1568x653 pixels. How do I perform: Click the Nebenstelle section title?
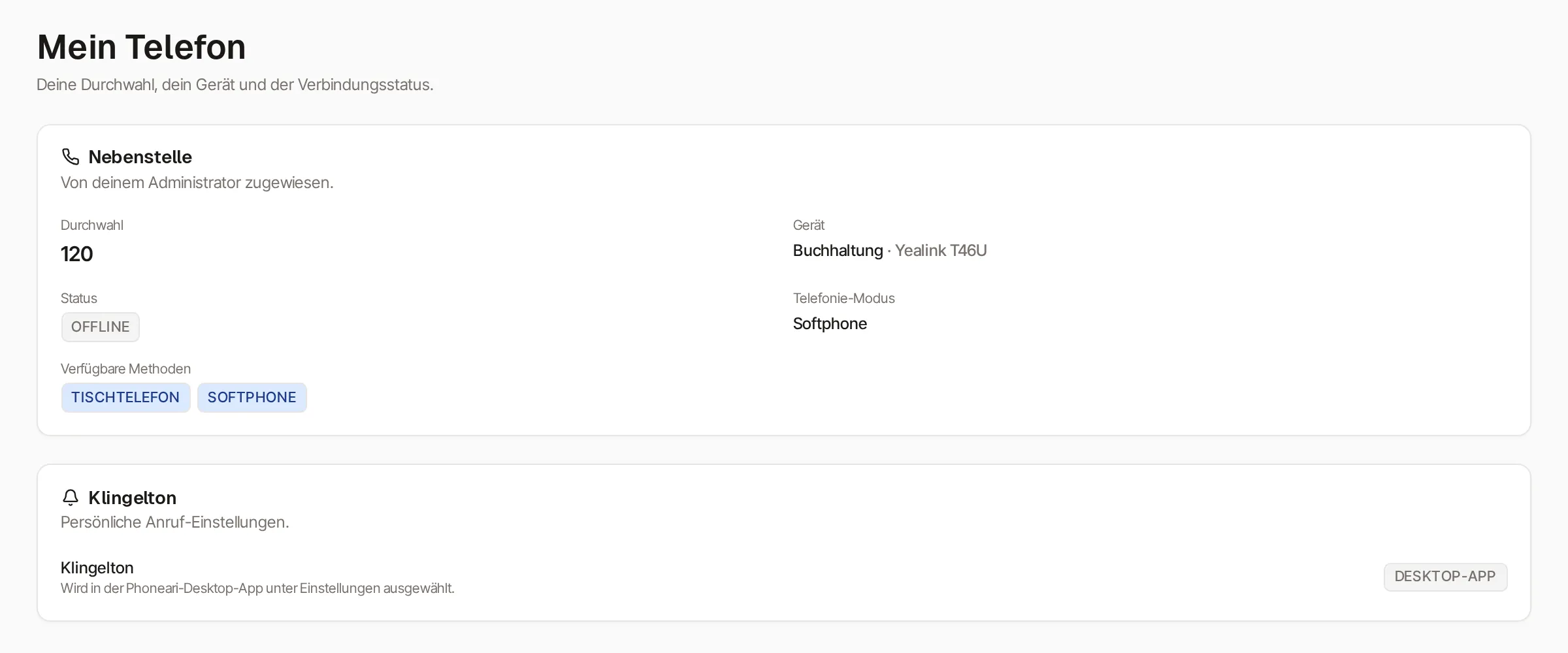[140, 157]
